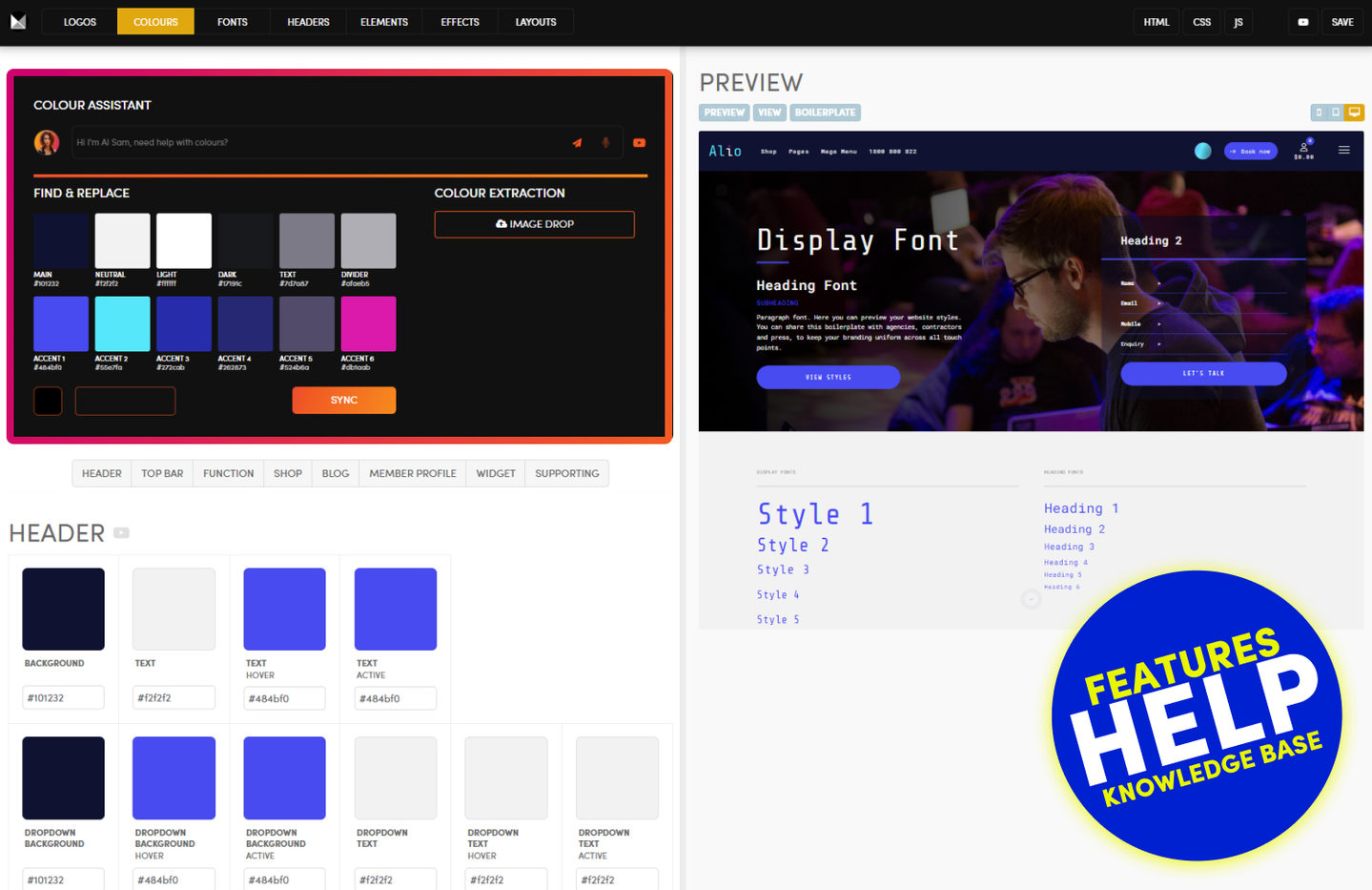Click the send message paper plane icon
1372x890 pixels.
[577, 143]
